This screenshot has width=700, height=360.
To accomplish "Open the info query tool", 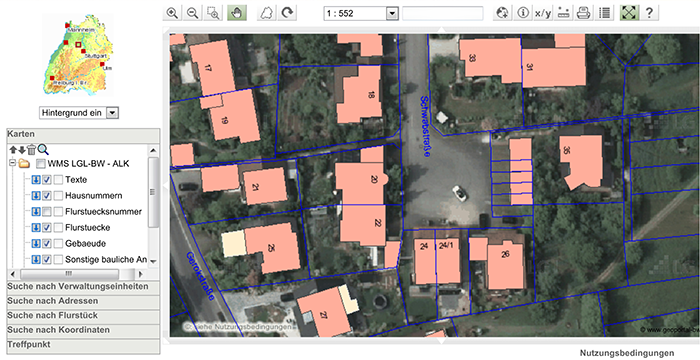I will [x=523, y=13].
